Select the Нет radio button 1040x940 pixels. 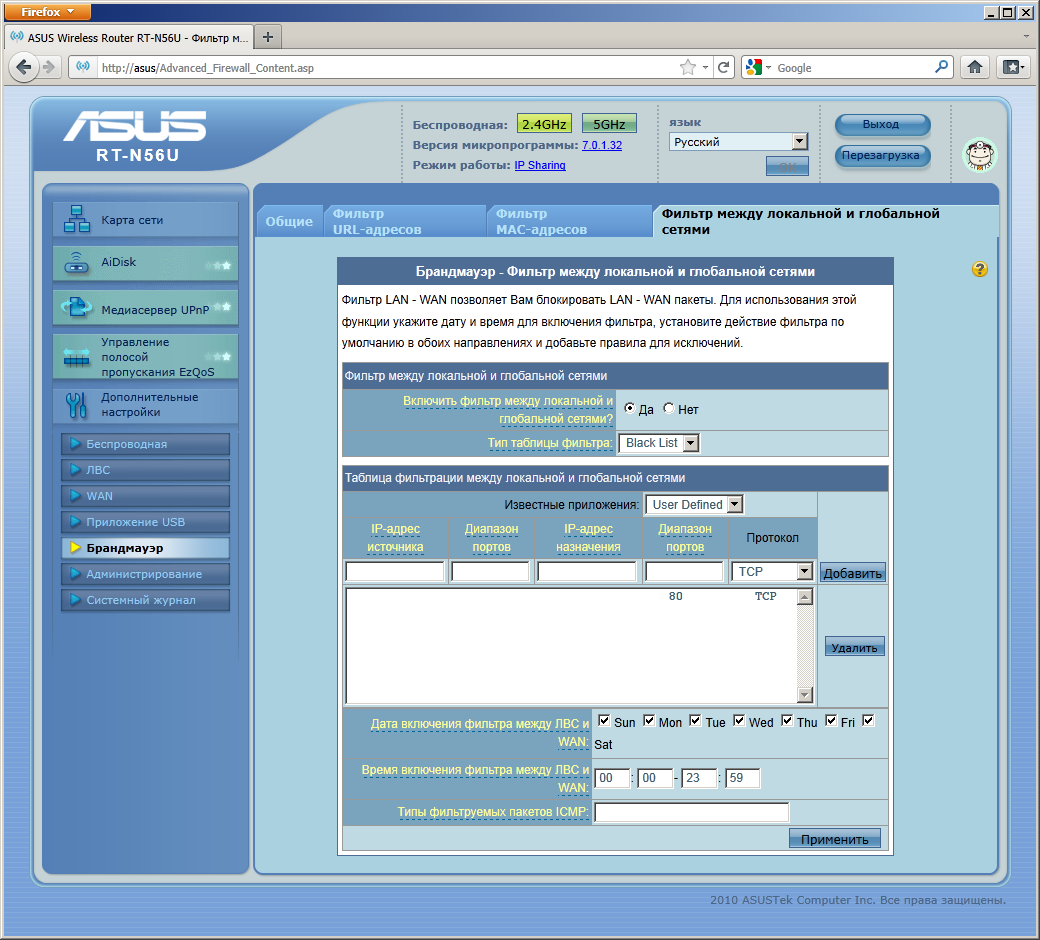pyautogui.click(x=669, y=408)
